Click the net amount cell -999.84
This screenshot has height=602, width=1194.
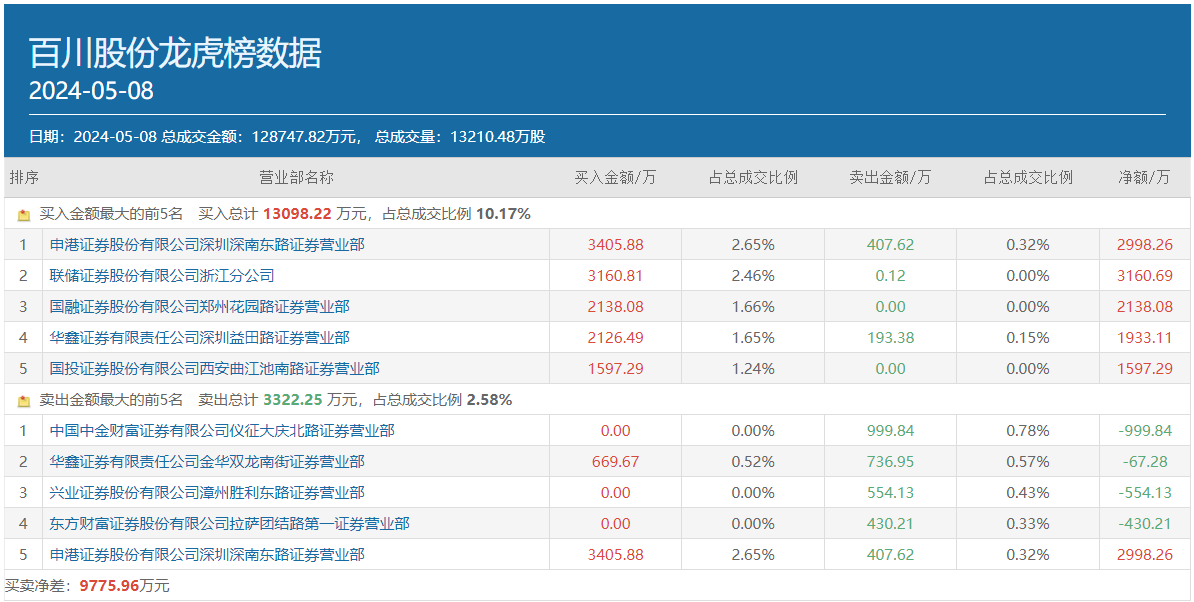pos(1145,431)
